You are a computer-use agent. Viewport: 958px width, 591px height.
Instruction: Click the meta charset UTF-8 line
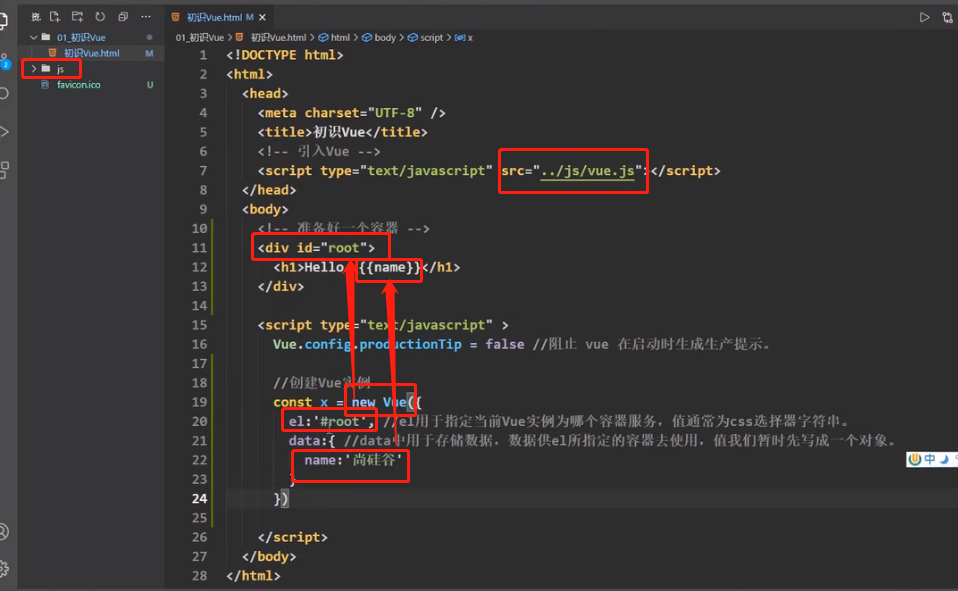(x=351, y=113)
